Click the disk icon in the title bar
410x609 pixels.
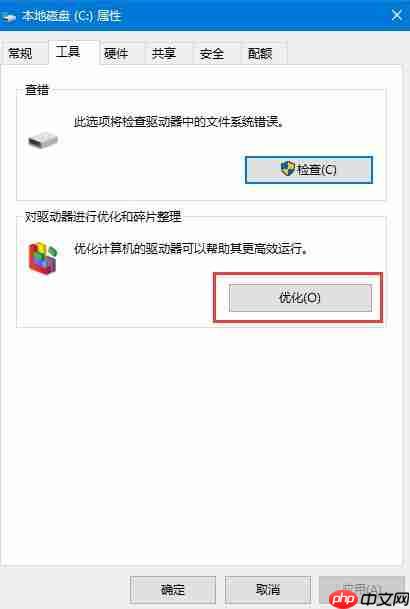9,17
